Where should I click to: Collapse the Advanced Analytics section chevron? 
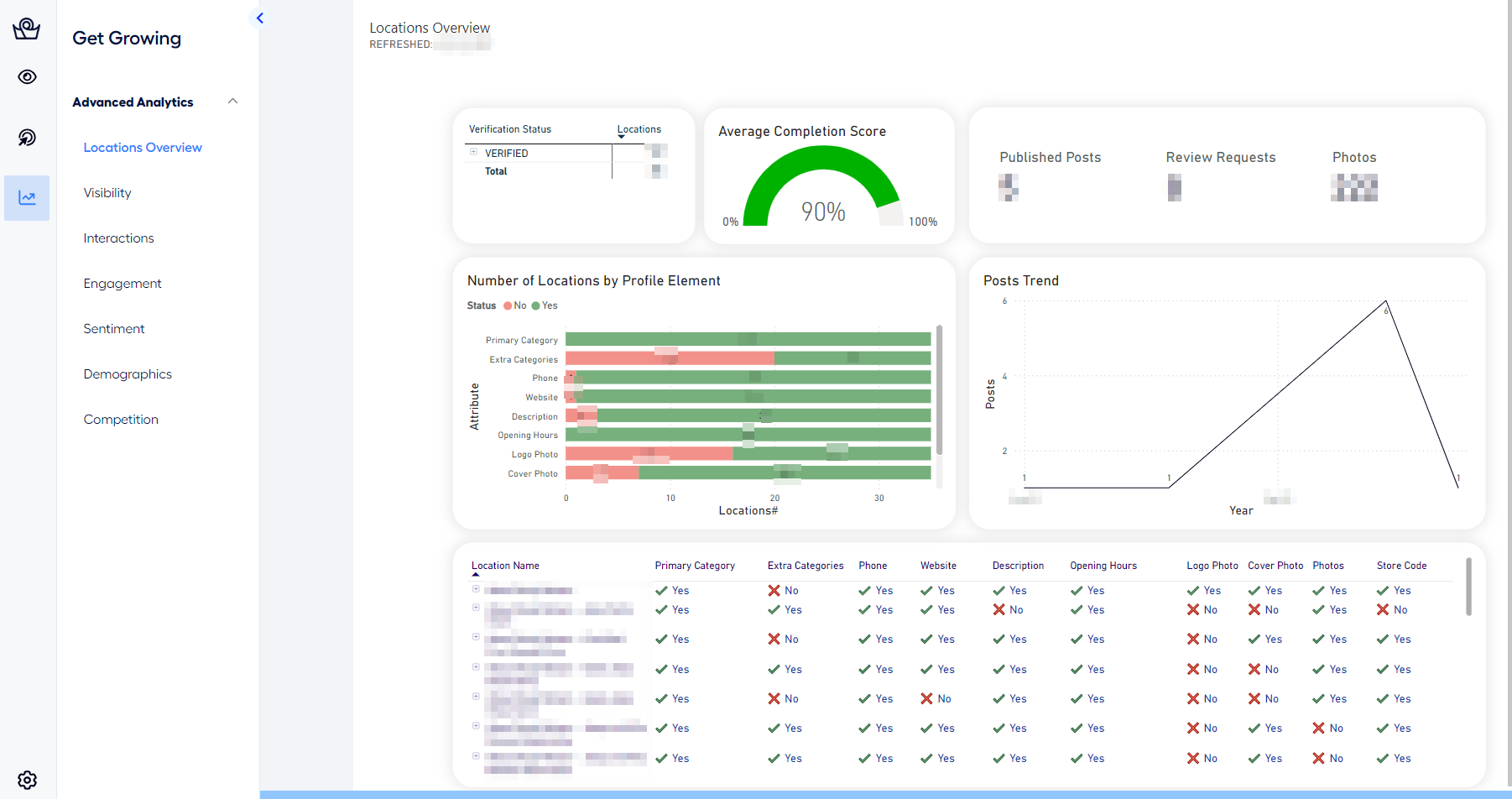[233, 102]
